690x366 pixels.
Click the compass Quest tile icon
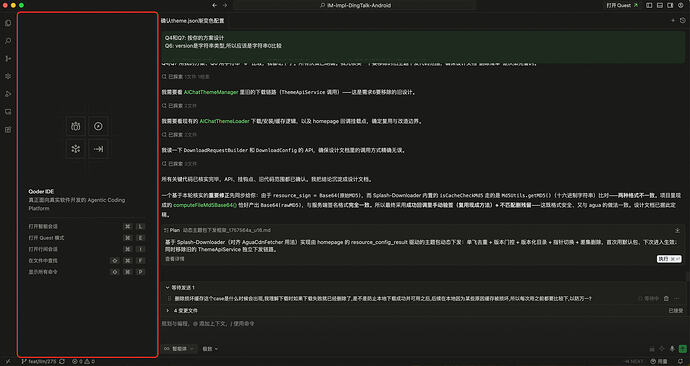pyautogui.click(x=98, y=126)
